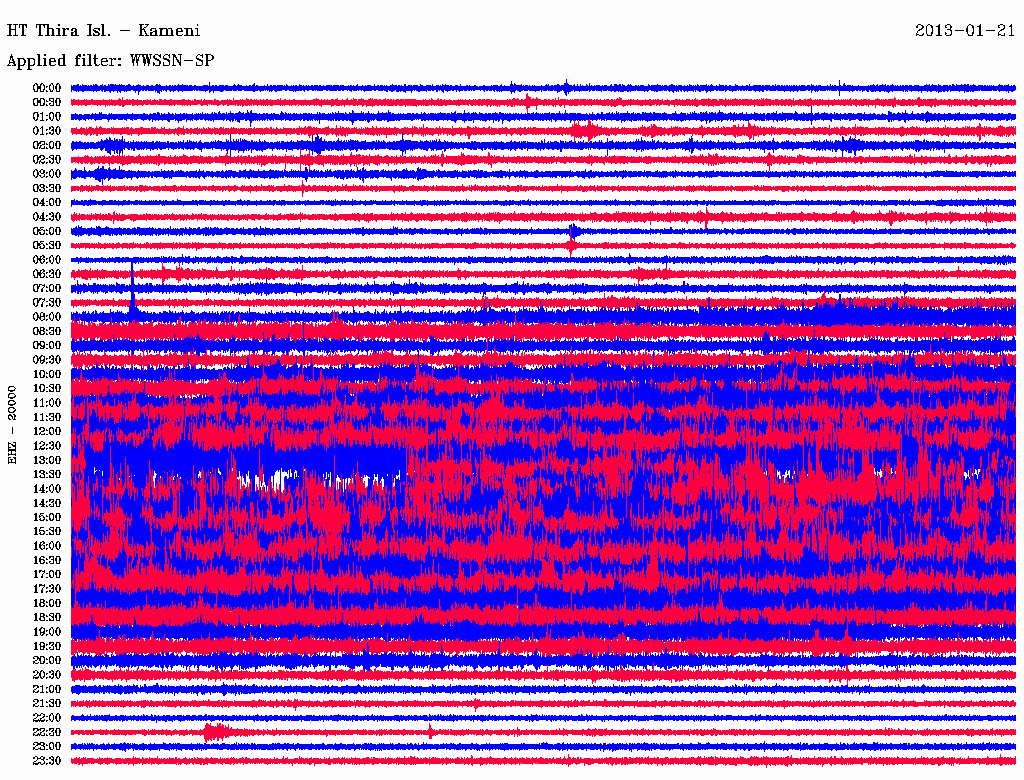Select the 01:30 time label
This screenshot has height=780, width=1024.
(x=46, y=131)
